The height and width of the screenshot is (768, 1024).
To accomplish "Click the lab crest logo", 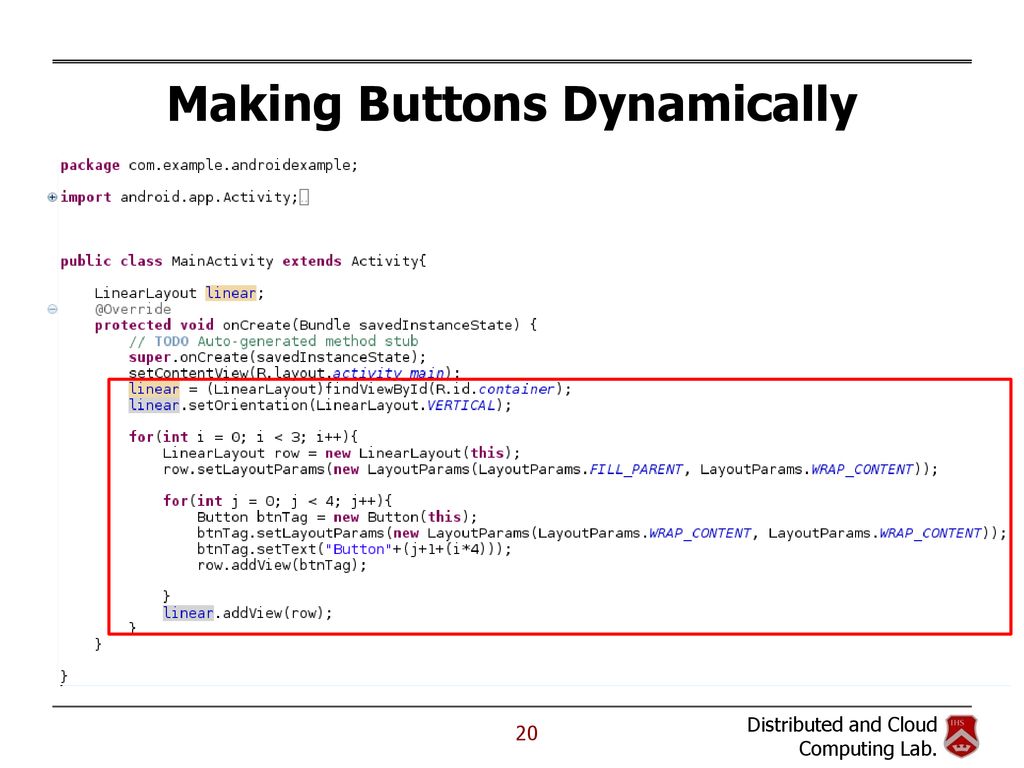I will click(961, 736).
